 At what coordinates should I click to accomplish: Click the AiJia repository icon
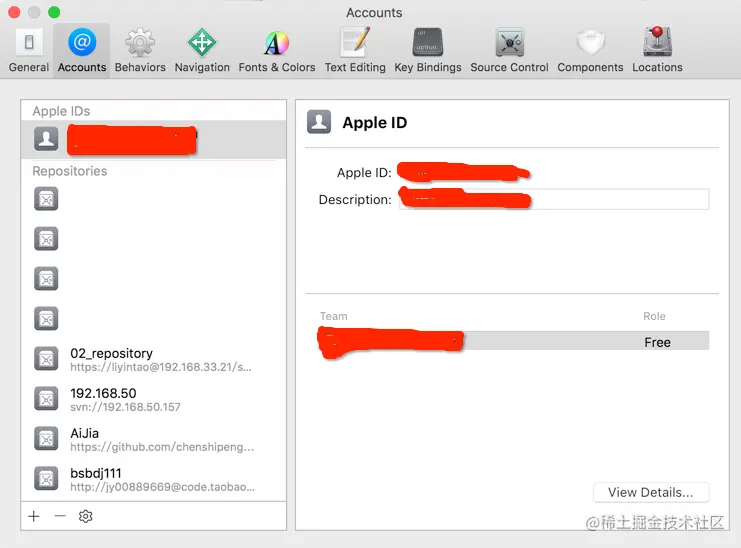click(46, 439)
